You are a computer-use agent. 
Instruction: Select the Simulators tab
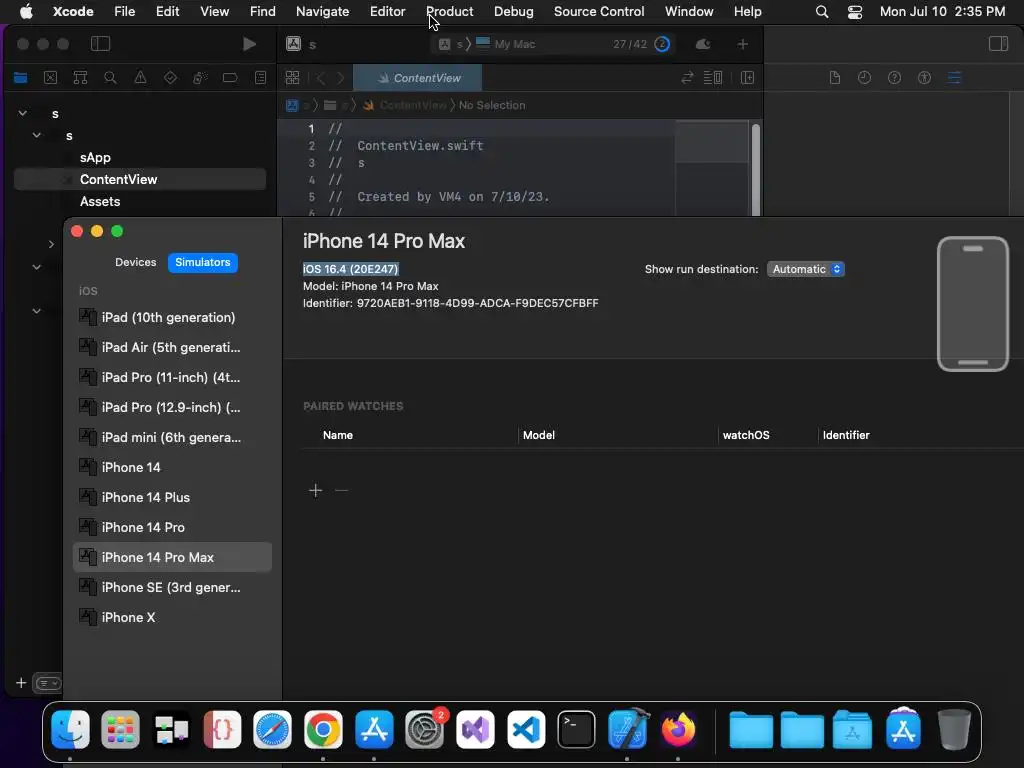point(202,262)
